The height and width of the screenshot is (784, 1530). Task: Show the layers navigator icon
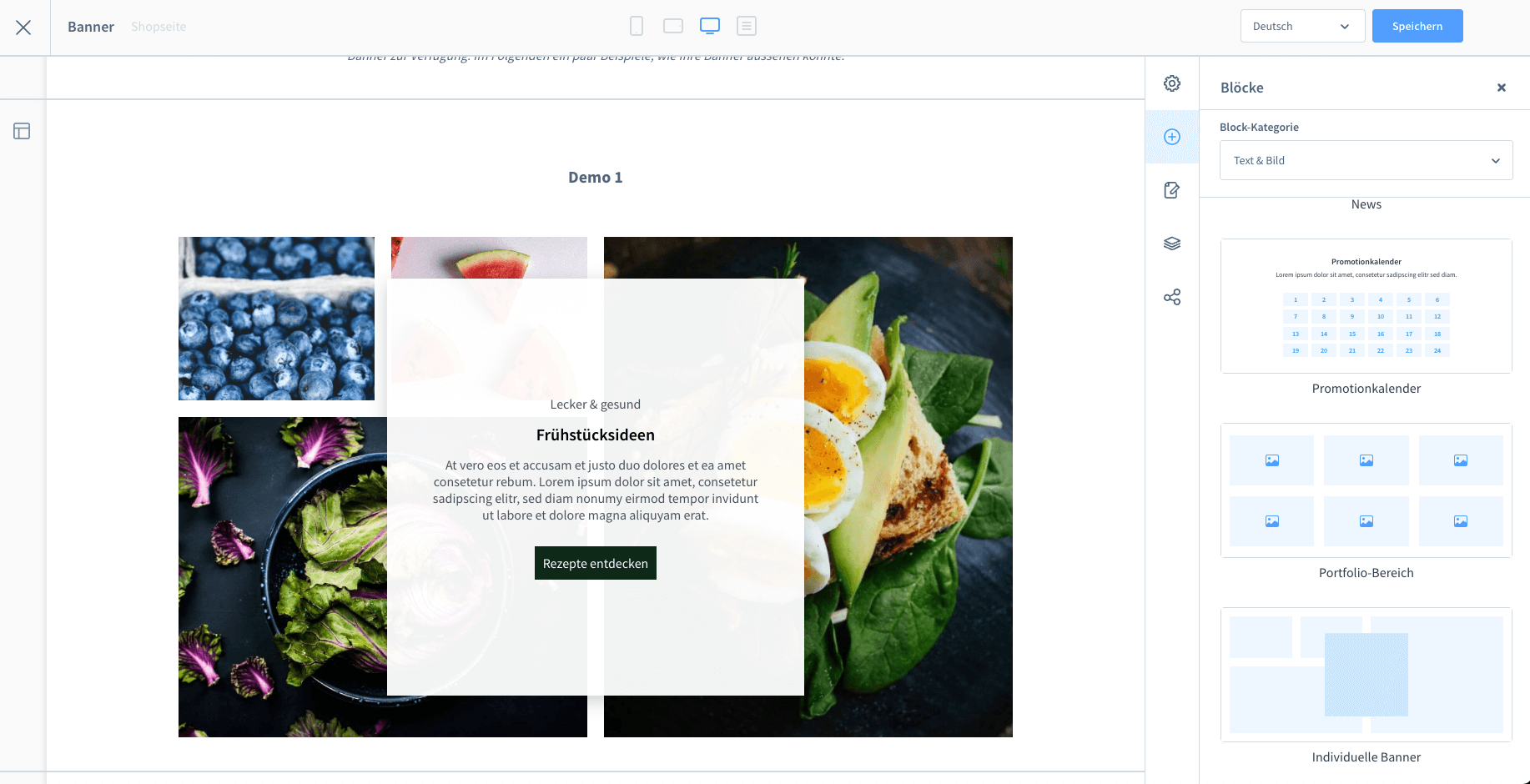(x=1172, y=244)
